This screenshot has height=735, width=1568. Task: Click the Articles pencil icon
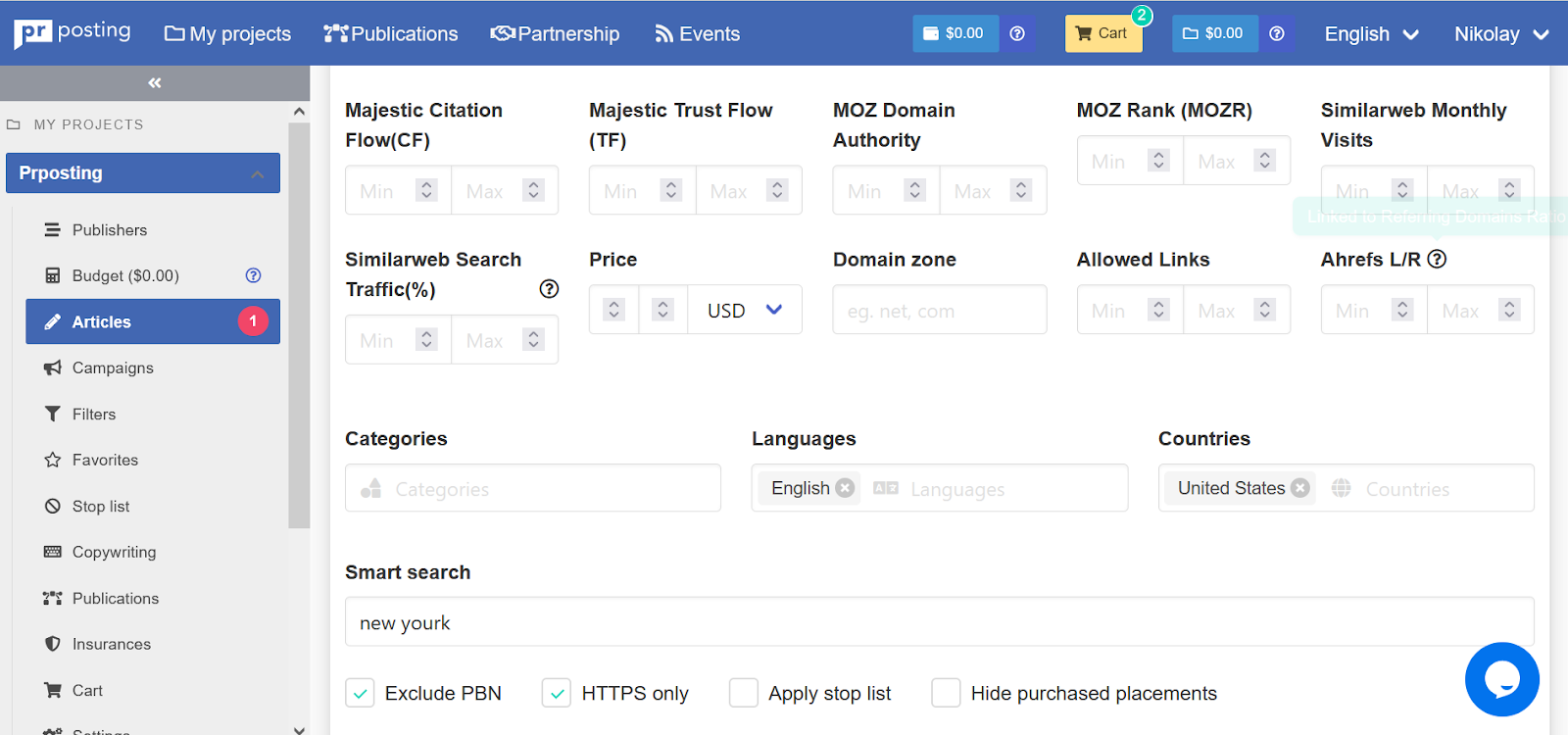pyautogui.click(x=53, y=322)
